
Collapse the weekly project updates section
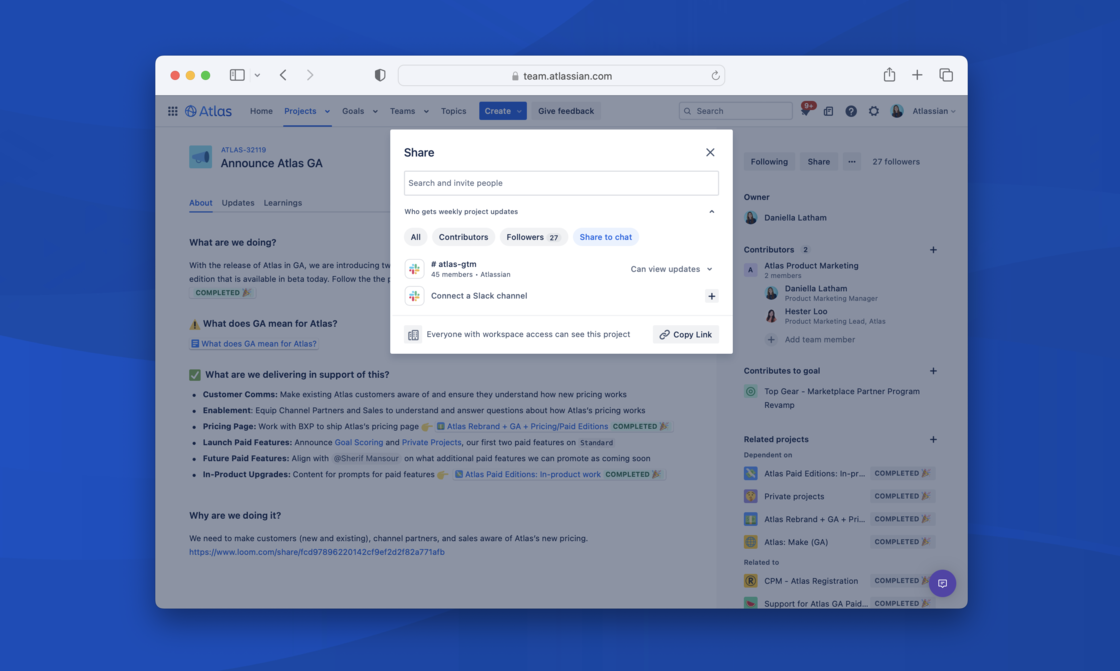click(x=711, y=211)
